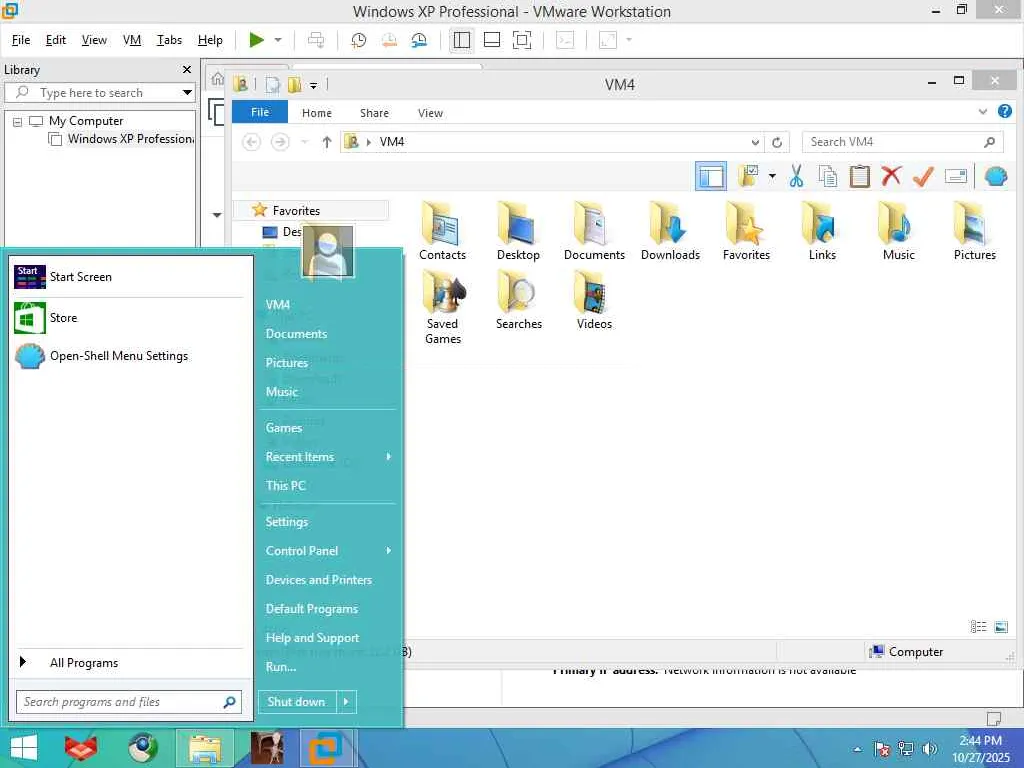Click the VMware Workstation taskbar icon
This screenshot has width=1024, height=768.
point(326,748)
